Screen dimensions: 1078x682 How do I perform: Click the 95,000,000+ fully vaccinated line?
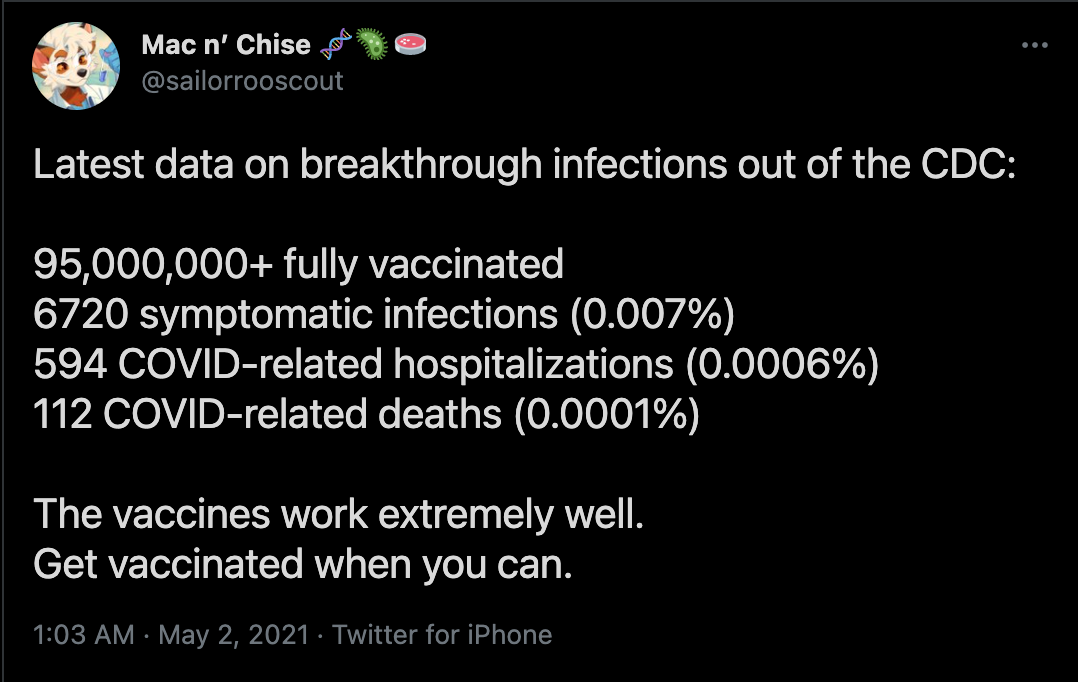298,265
